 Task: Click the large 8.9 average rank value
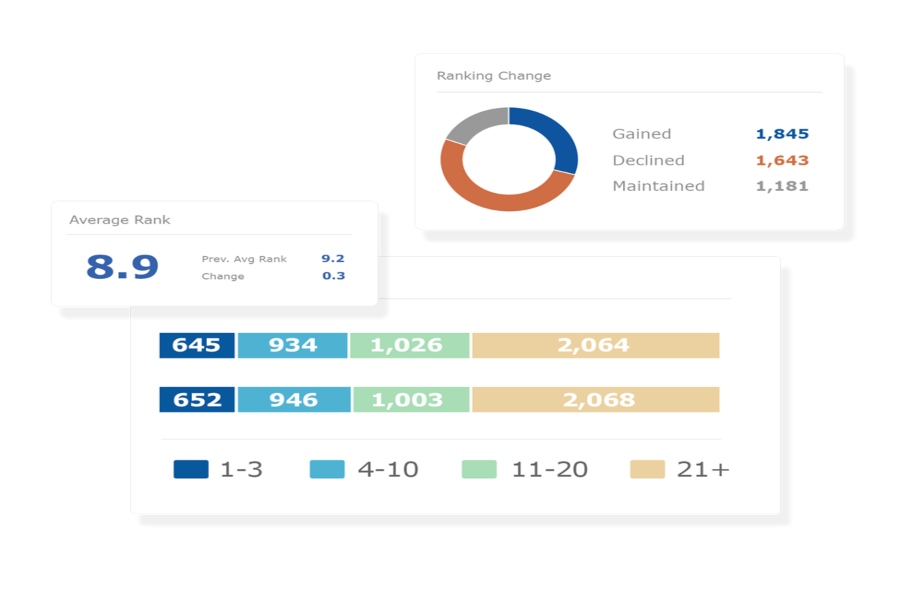(x=122, y=267)
